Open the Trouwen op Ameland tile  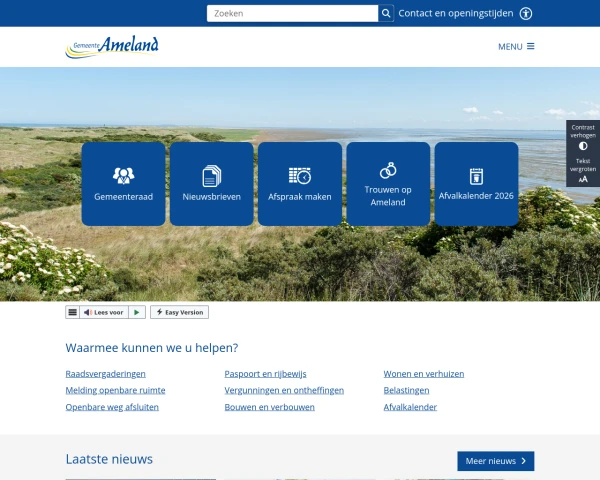tap(388, 184)
